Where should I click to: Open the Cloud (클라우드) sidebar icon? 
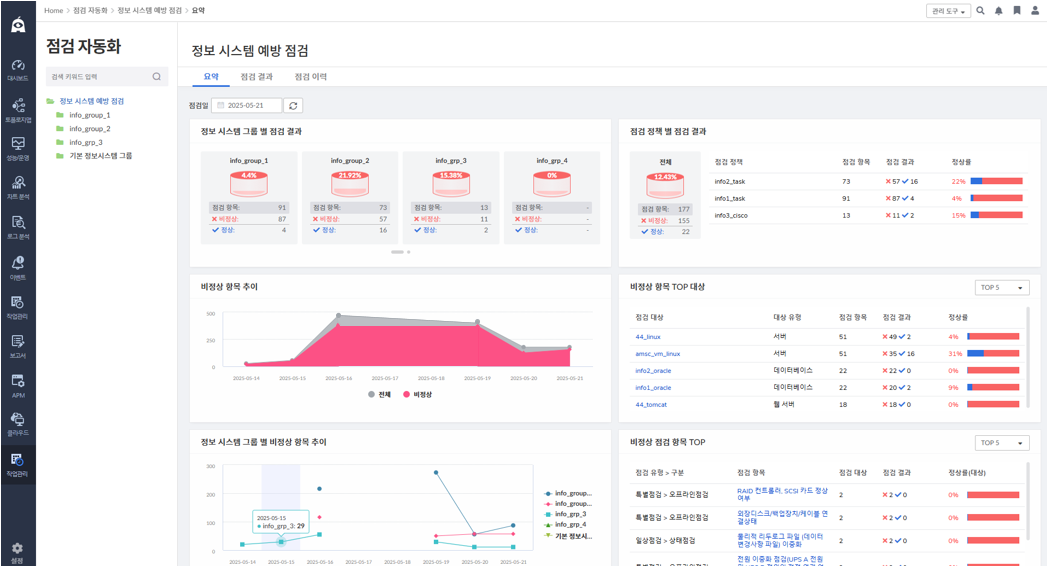coord(18,423)
